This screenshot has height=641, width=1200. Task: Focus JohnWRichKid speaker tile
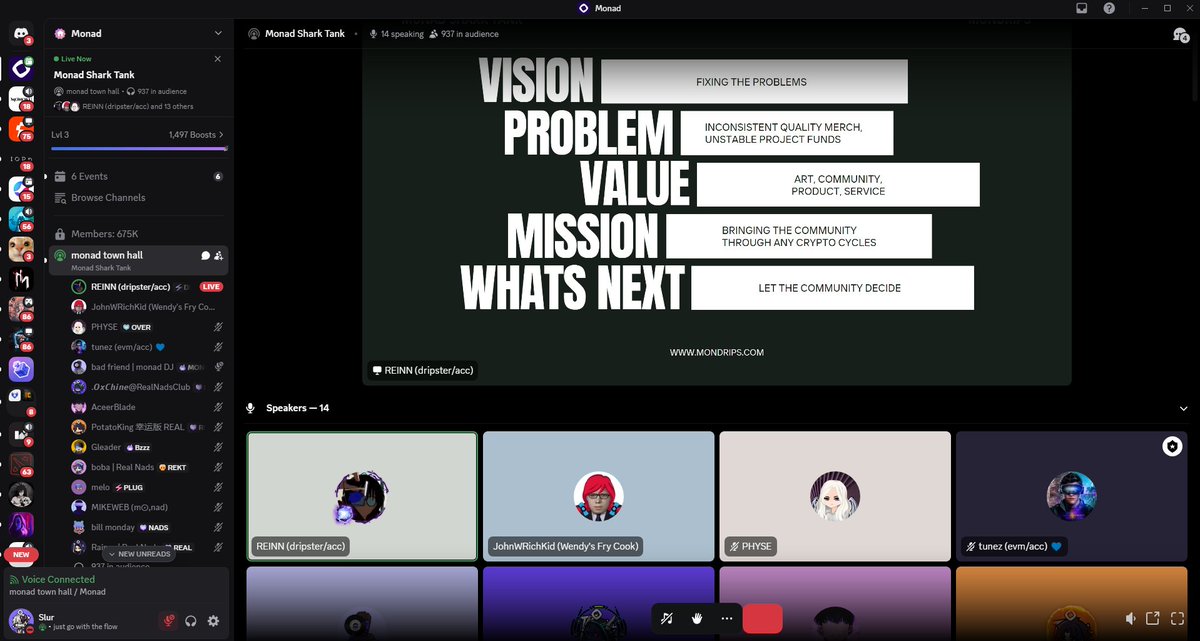pyautogui.click(x=598, y=496)
